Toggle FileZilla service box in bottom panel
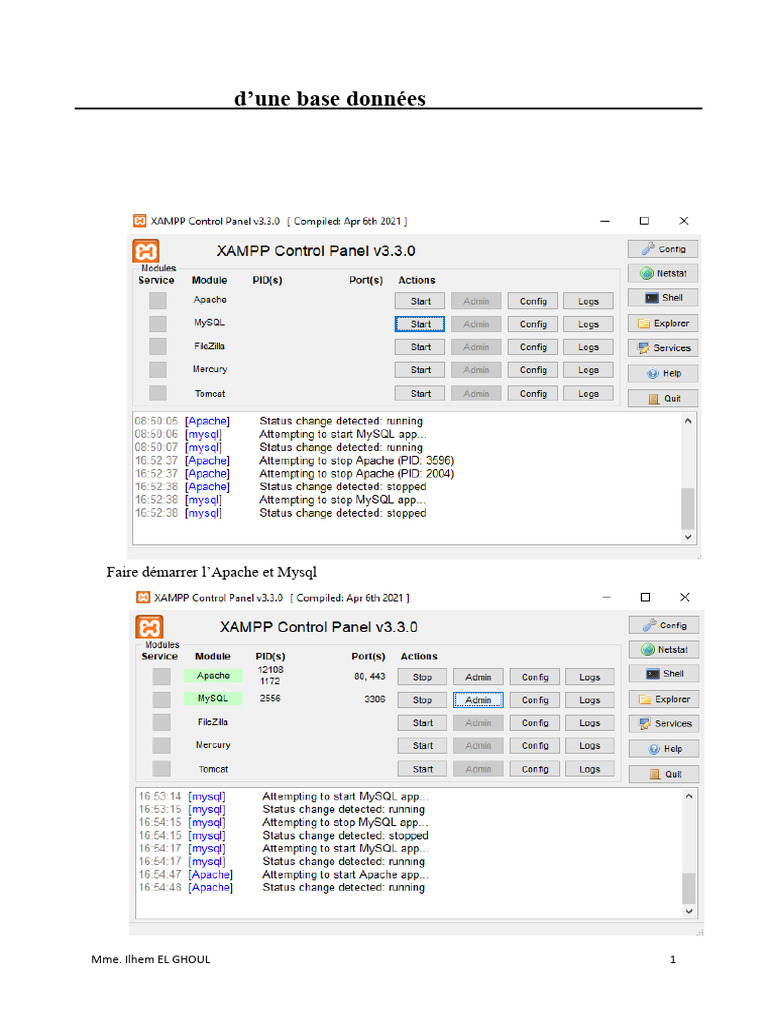Image resolution: width=768 pixels, height=1024 pixels. pos(161,722)
